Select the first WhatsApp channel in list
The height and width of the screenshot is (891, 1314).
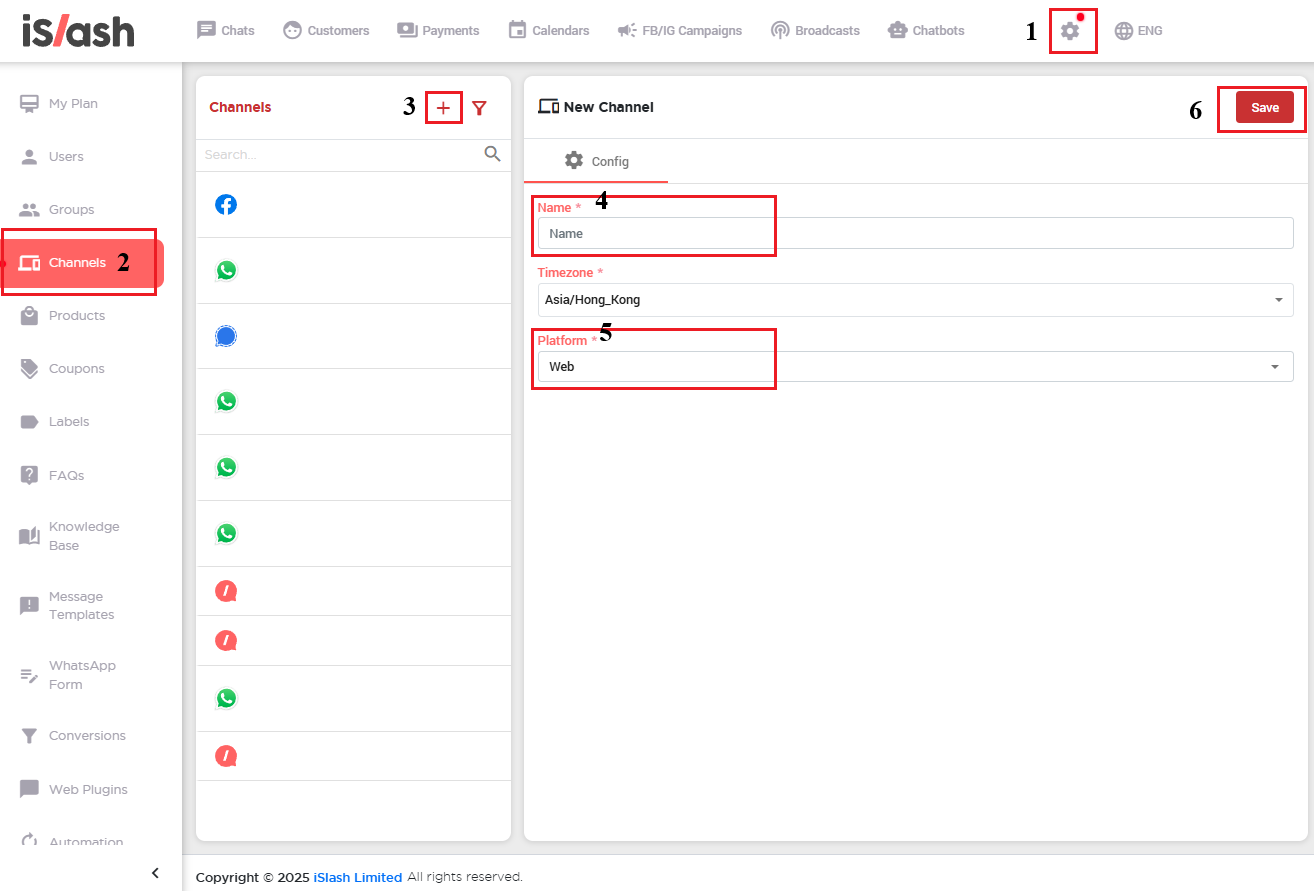[226, 271]
